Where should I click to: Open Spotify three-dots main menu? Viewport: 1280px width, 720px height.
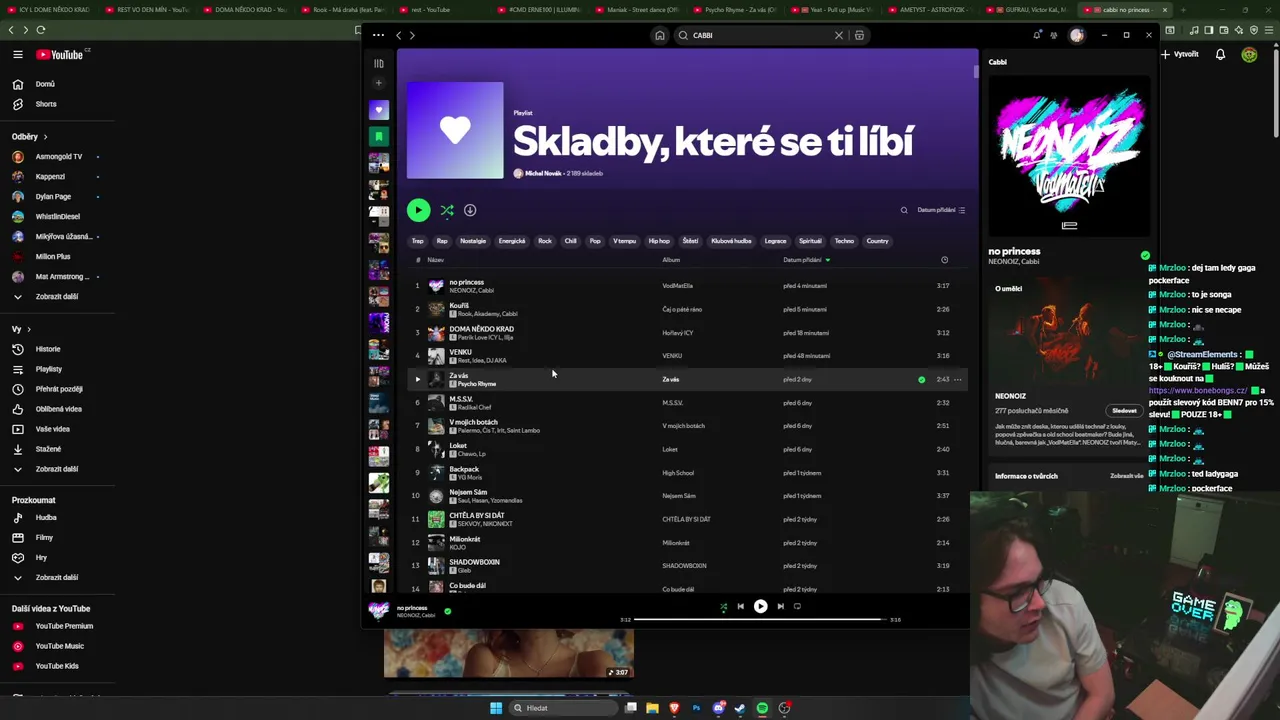click(x=378, y=35)
